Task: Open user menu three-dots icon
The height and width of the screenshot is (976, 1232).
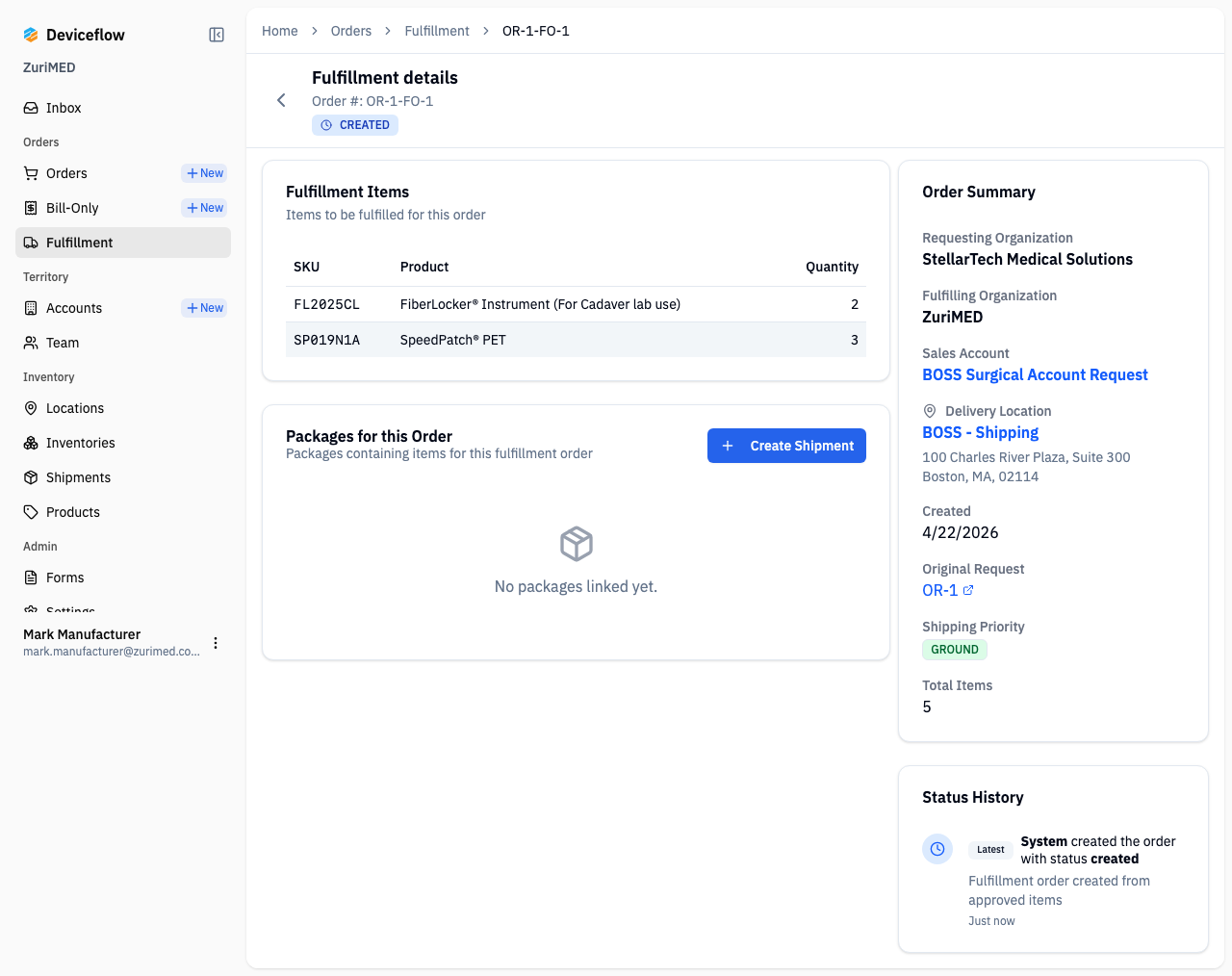Action: pyautogui.click(x=216, y=643)
